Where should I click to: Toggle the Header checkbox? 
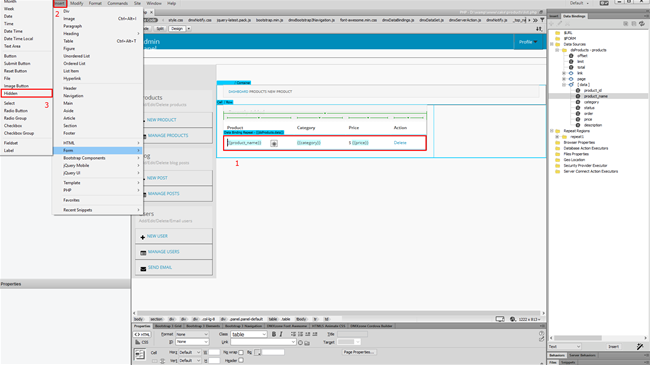click(x=241, y=360)
